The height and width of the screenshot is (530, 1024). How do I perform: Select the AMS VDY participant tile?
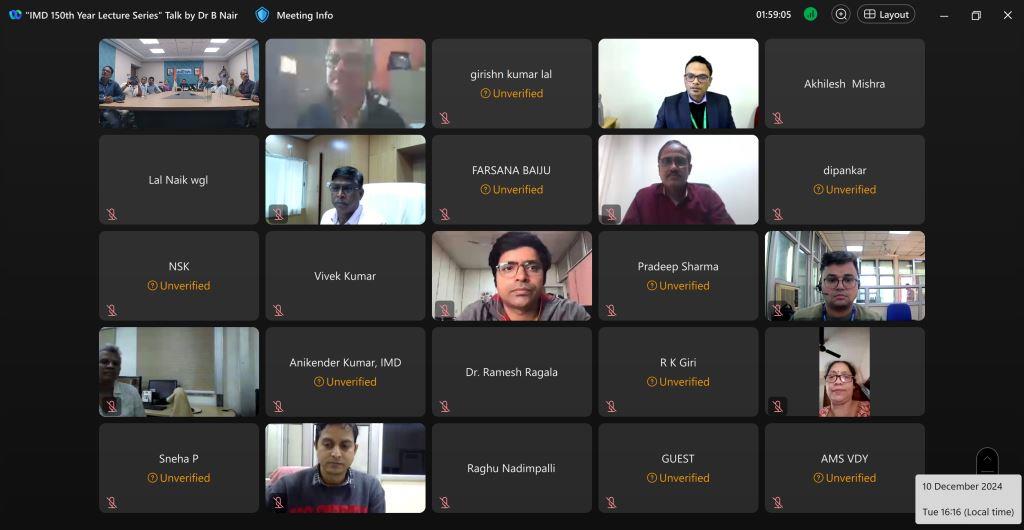844,468
